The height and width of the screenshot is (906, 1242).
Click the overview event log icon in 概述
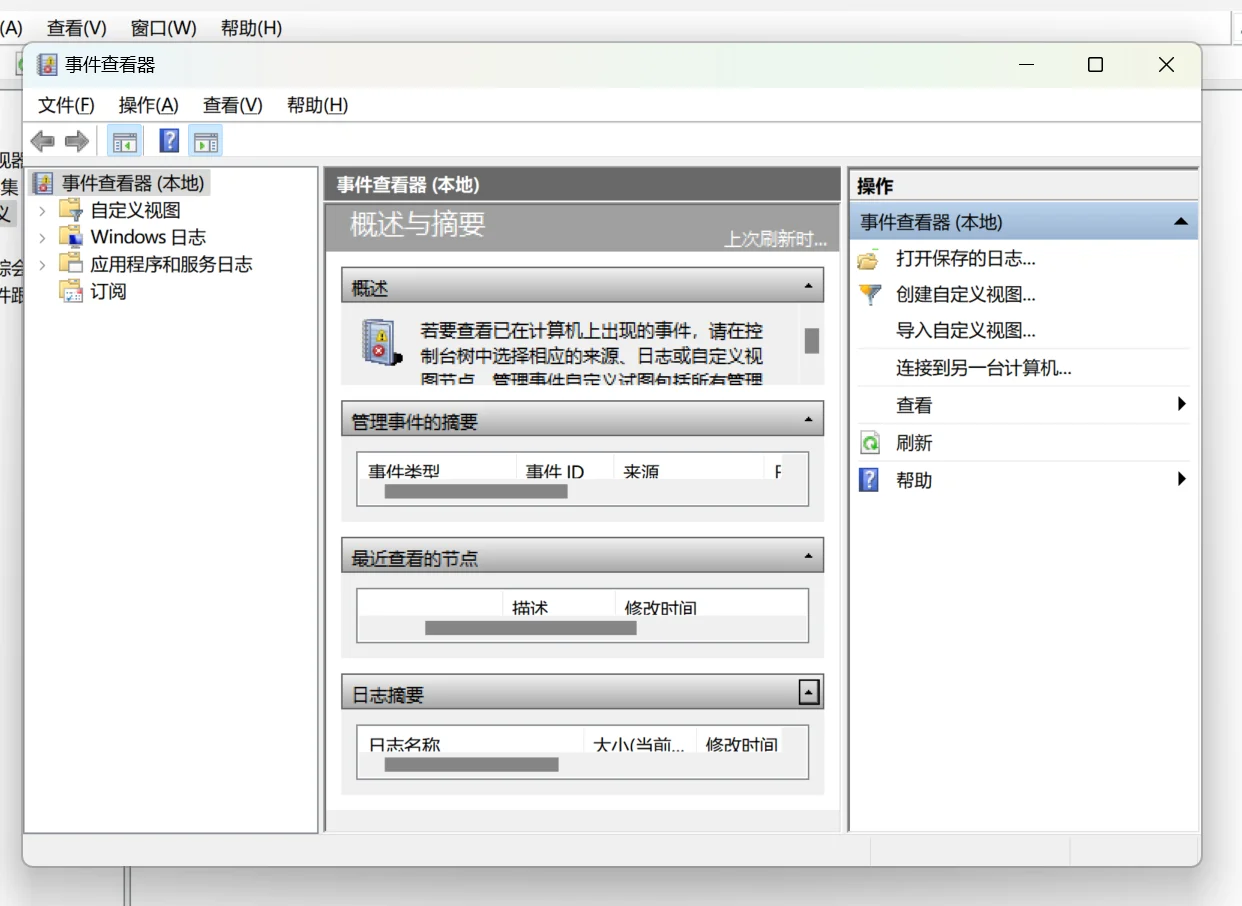(x=381, y=344)
